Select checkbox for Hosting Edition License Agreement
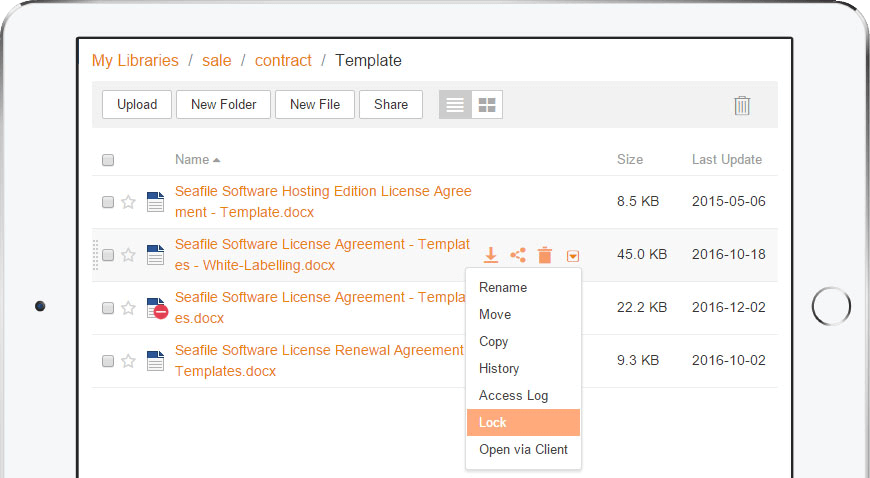The height and width of the screenshot is (478, 870). click(x=108, y=202)
